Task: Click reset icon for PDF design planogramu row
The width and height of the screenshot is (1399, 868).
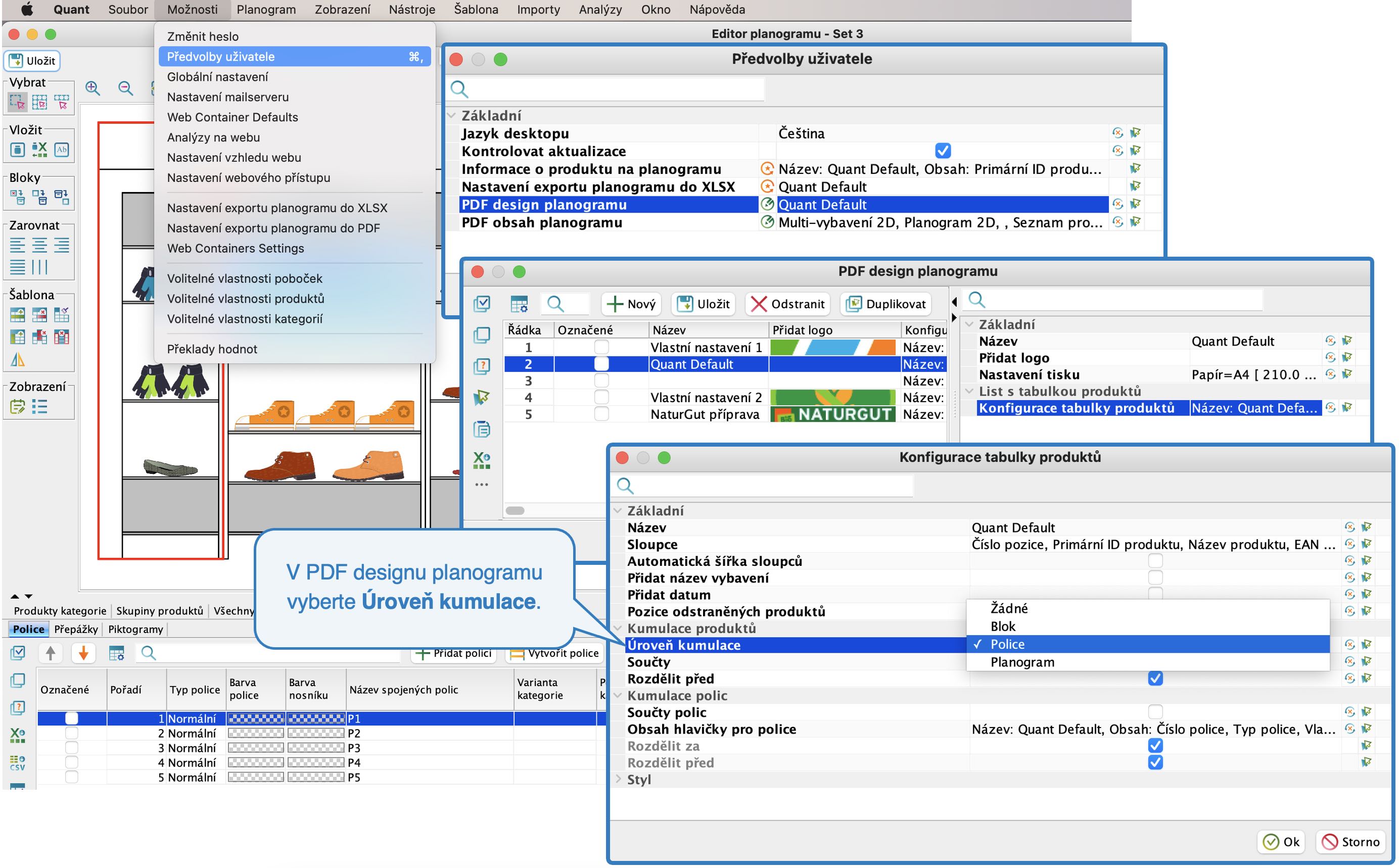Action: pos(1118,205)
